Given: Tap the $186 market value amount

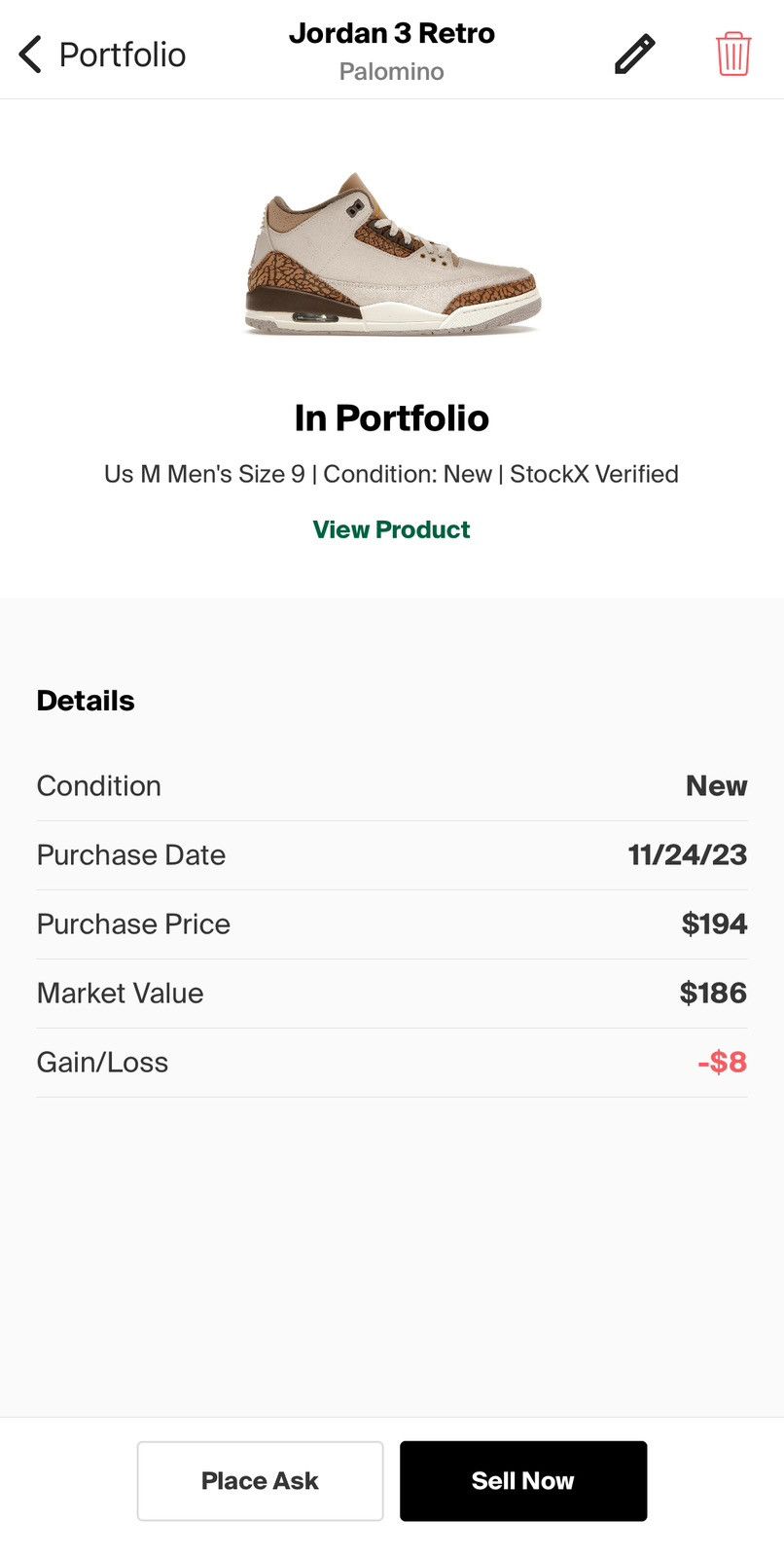Looking at the screenshot, I should (714, 994).
